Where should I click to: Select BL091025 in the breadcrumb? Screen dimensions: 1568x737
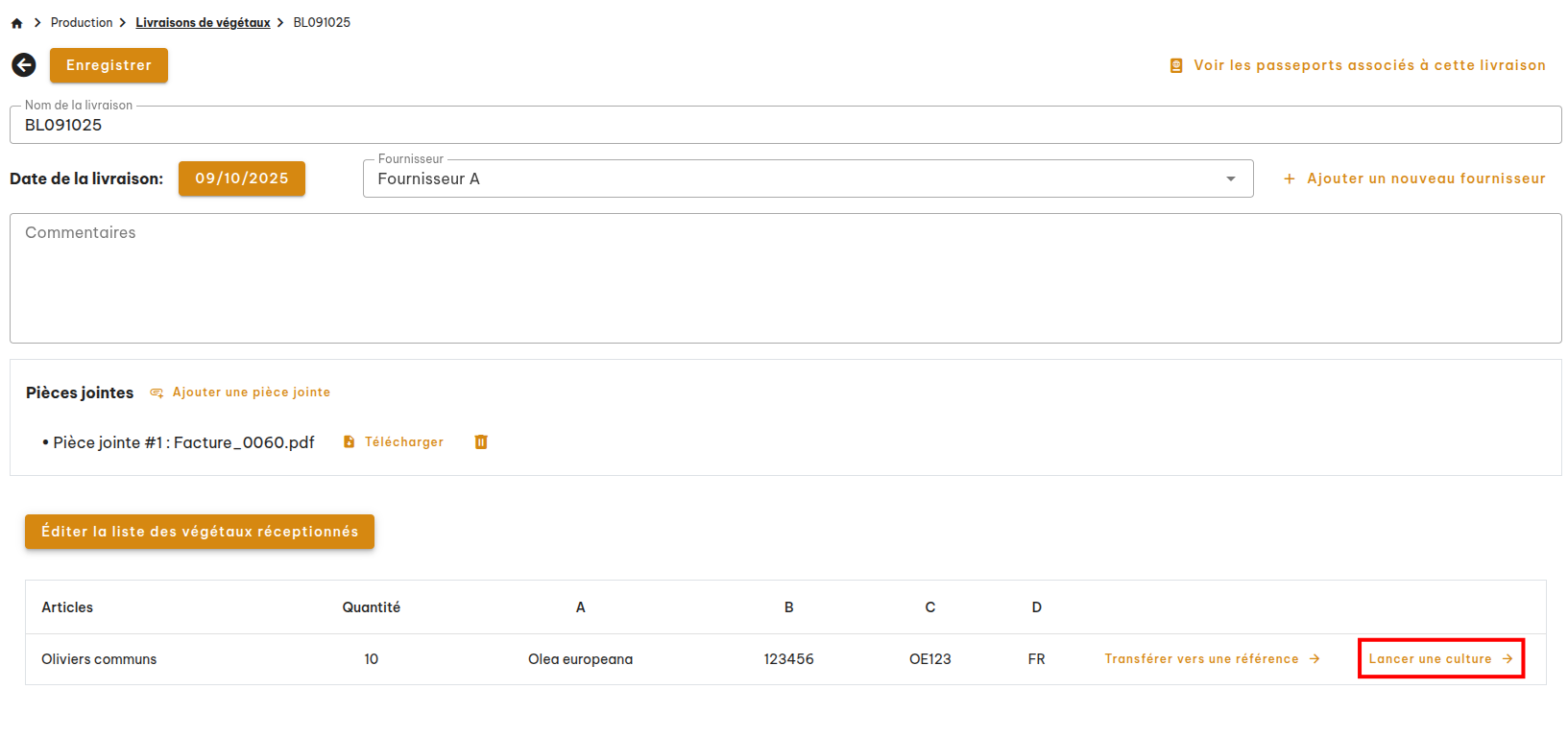pyautogui.click(x=322, y=22)
